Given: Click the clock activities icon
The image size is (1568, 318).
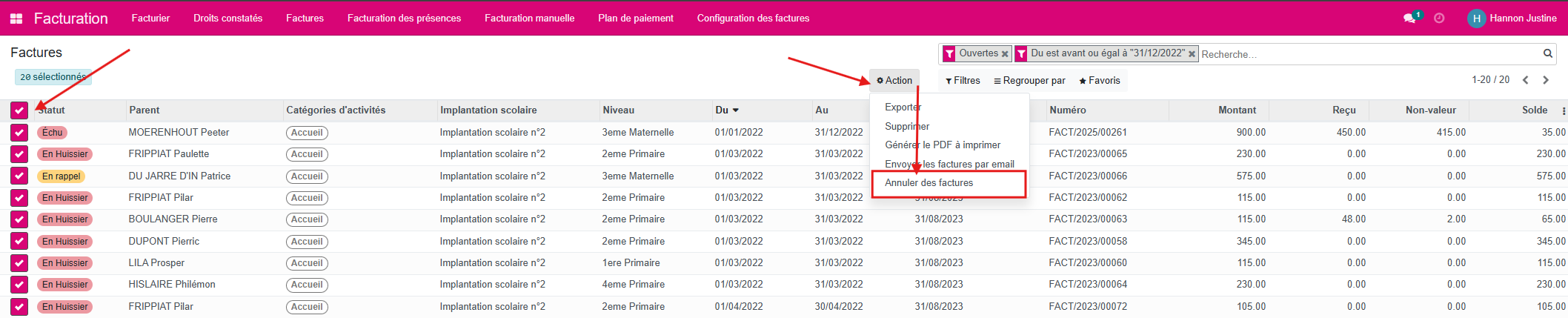Looking at the screenshot, I should tap(1439, 19).
